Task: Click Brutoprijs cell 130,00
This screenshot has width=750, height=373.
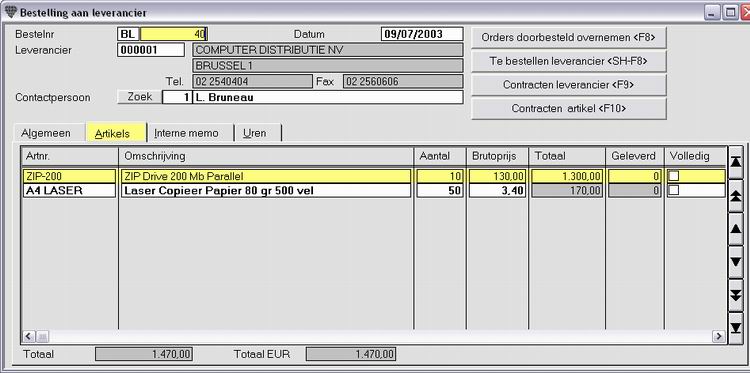Action: click(497, 176)
